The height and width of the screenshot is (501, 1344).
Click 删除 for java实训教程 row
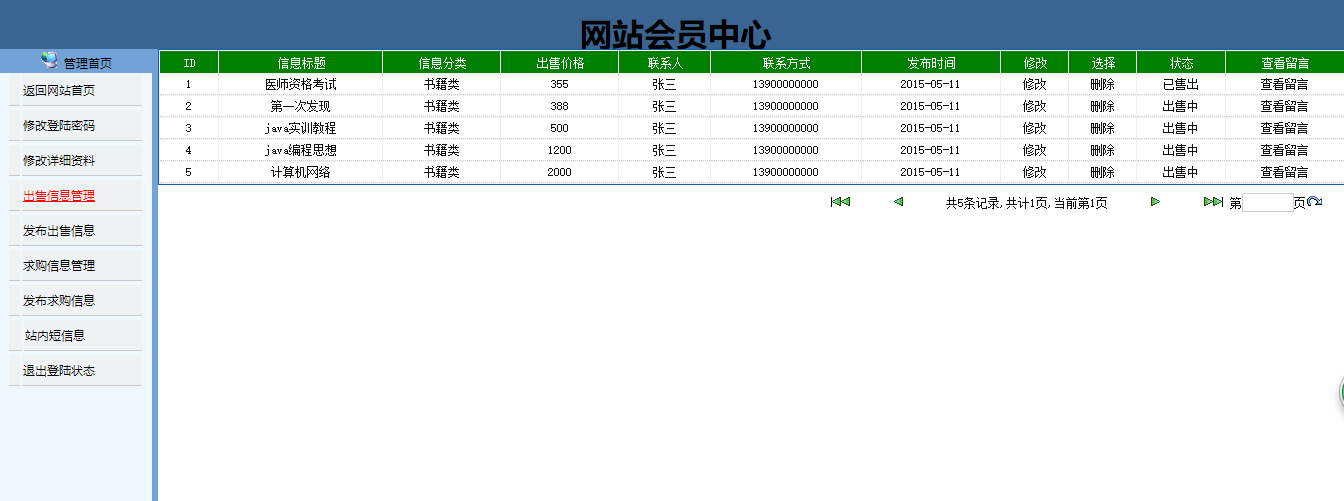click(1102, 128)
